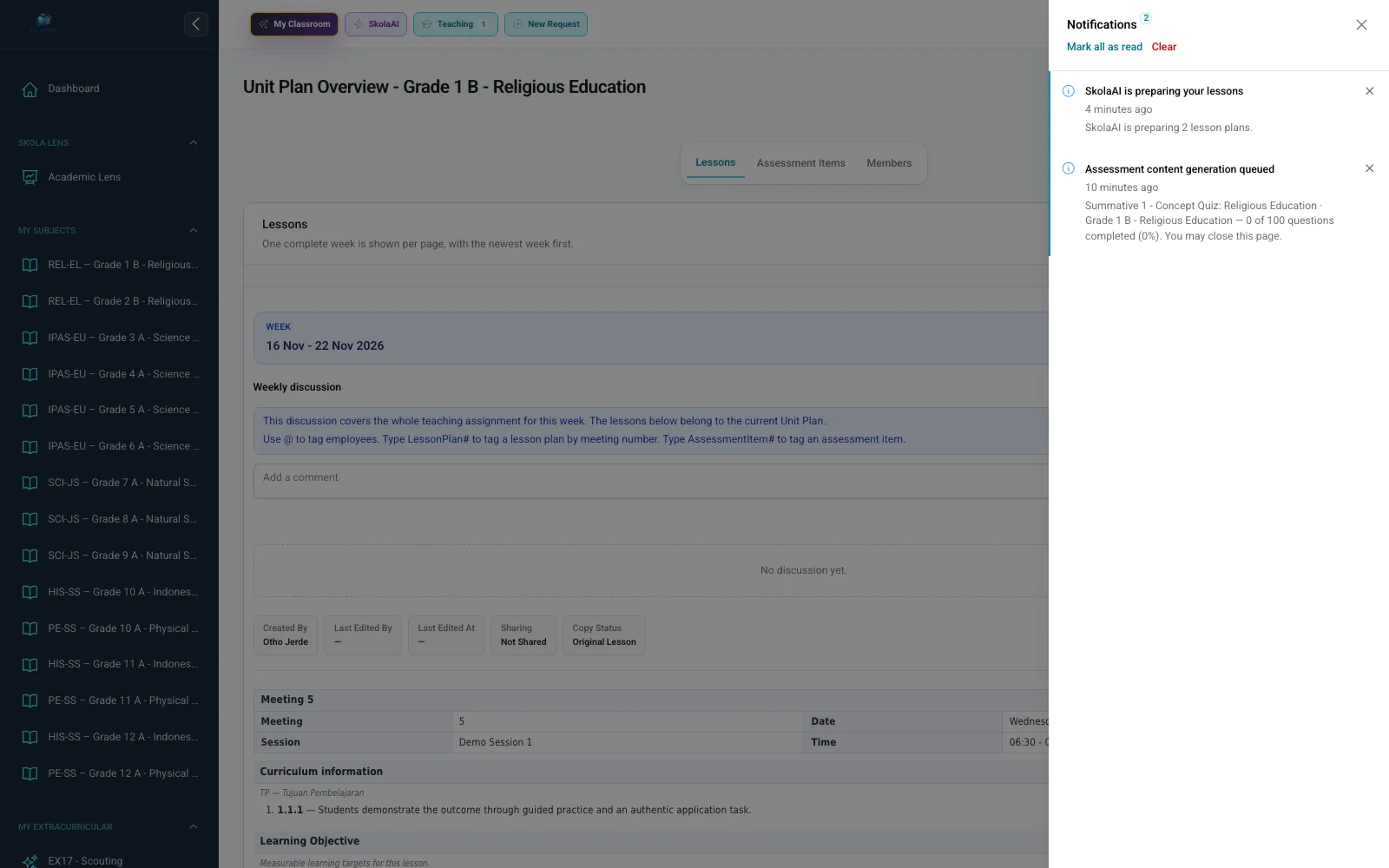Open the SkolaAI top tab
This screenshot has width=1389, height=868.
376,24
